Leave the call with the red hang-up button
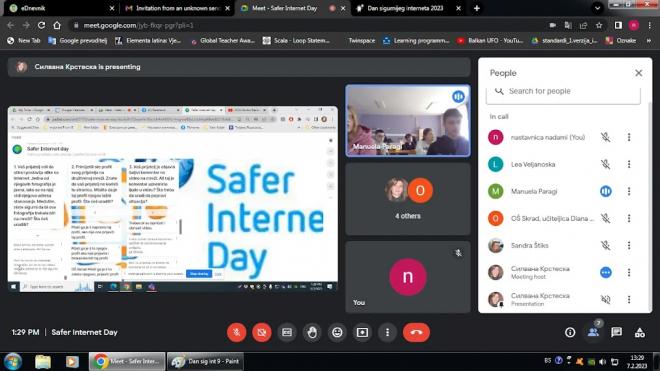 [416, 332]
